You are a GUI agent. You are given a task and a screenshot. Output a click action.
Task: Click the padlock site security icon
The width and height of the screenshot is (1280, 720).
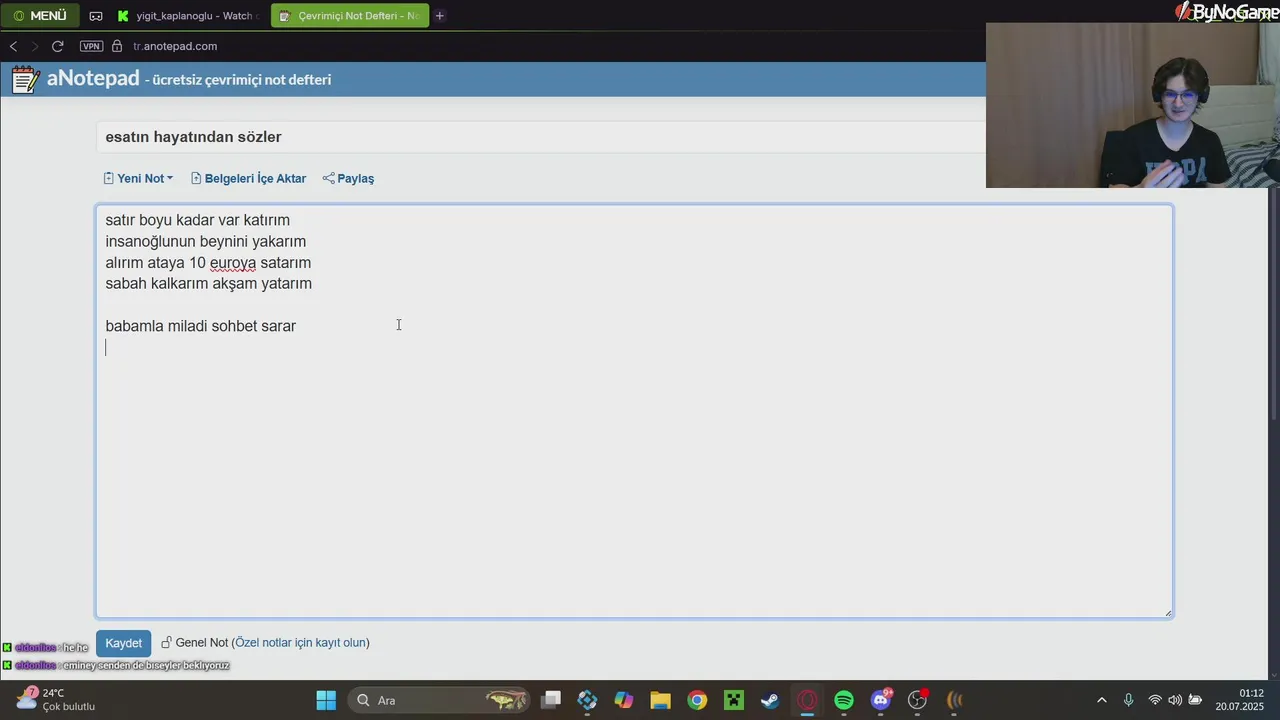coord(118,46)
